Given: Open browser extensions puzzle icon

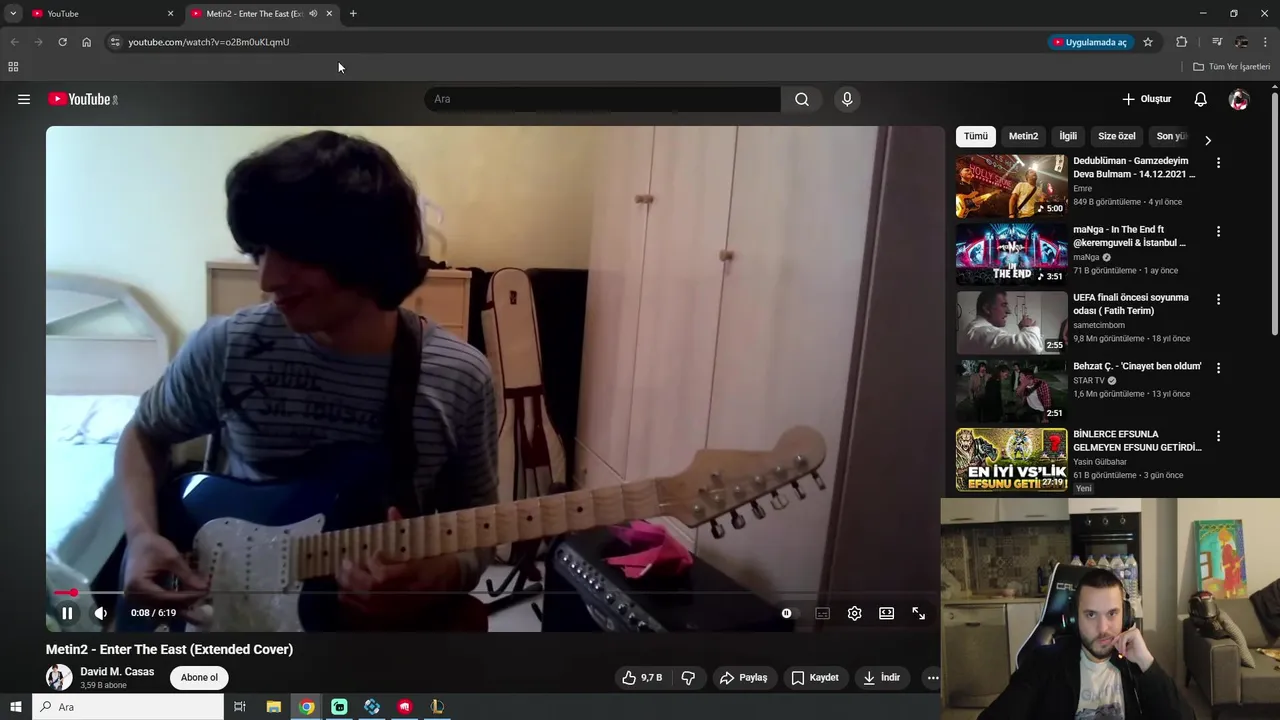Looking at the screenshot, I should coord(1182,42).
